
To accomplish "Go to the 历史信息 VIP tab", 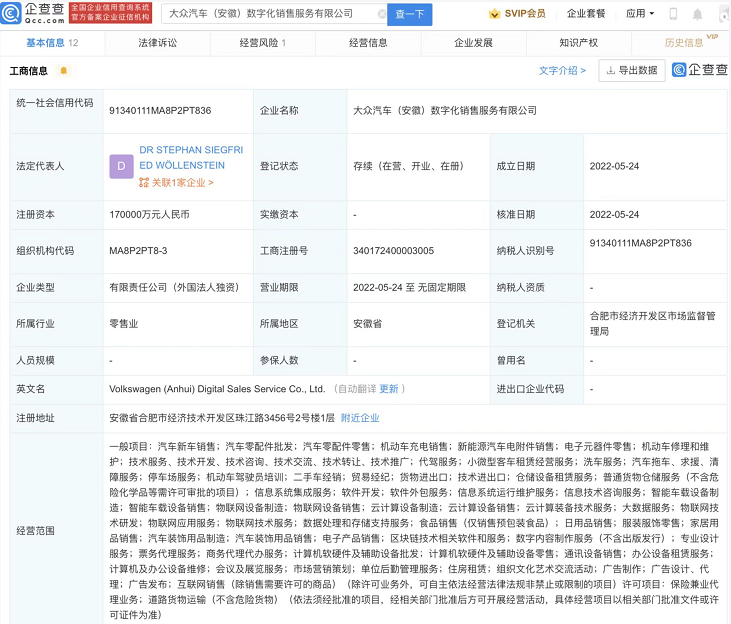I will coord(688,43).
